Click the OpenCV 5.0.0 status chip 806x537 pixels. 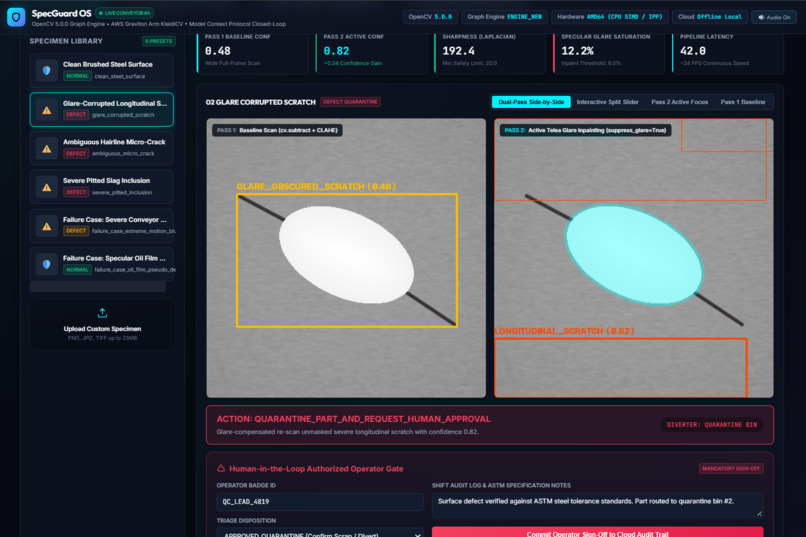pyautogui.click(x=430, y=17)
